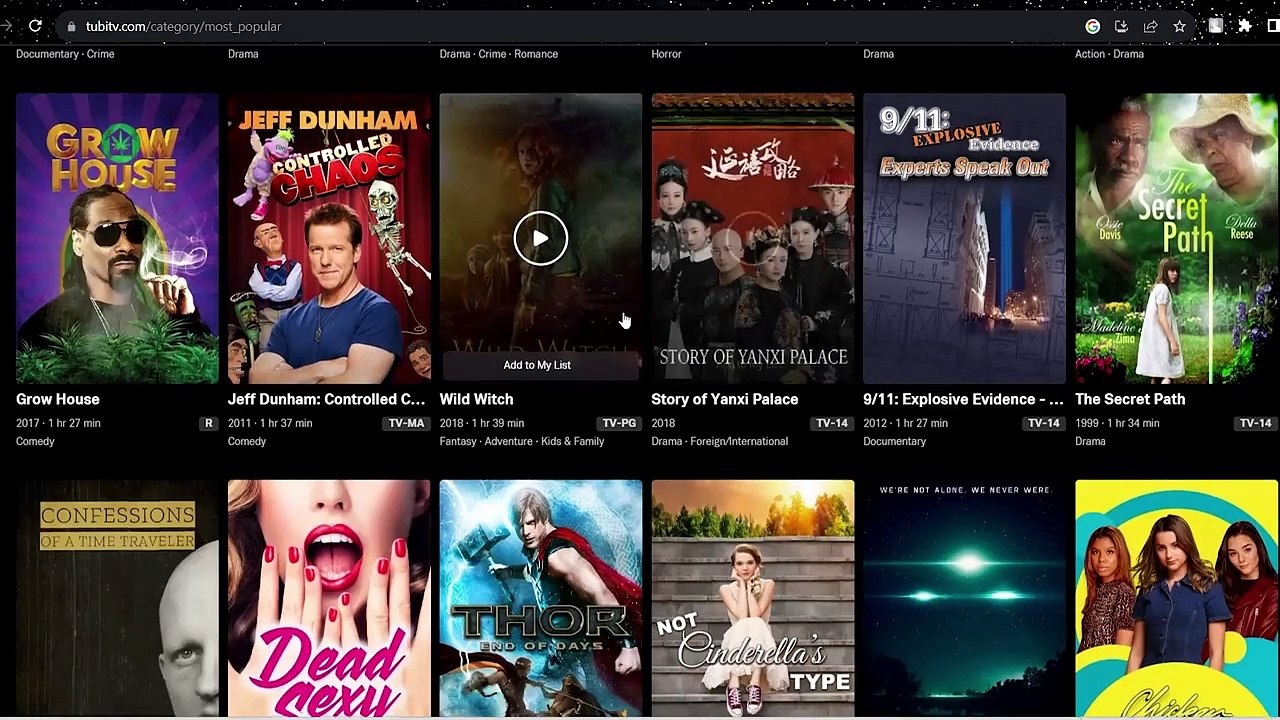Reload the Tubi page

pyautogui.click(x=35, y=26)
